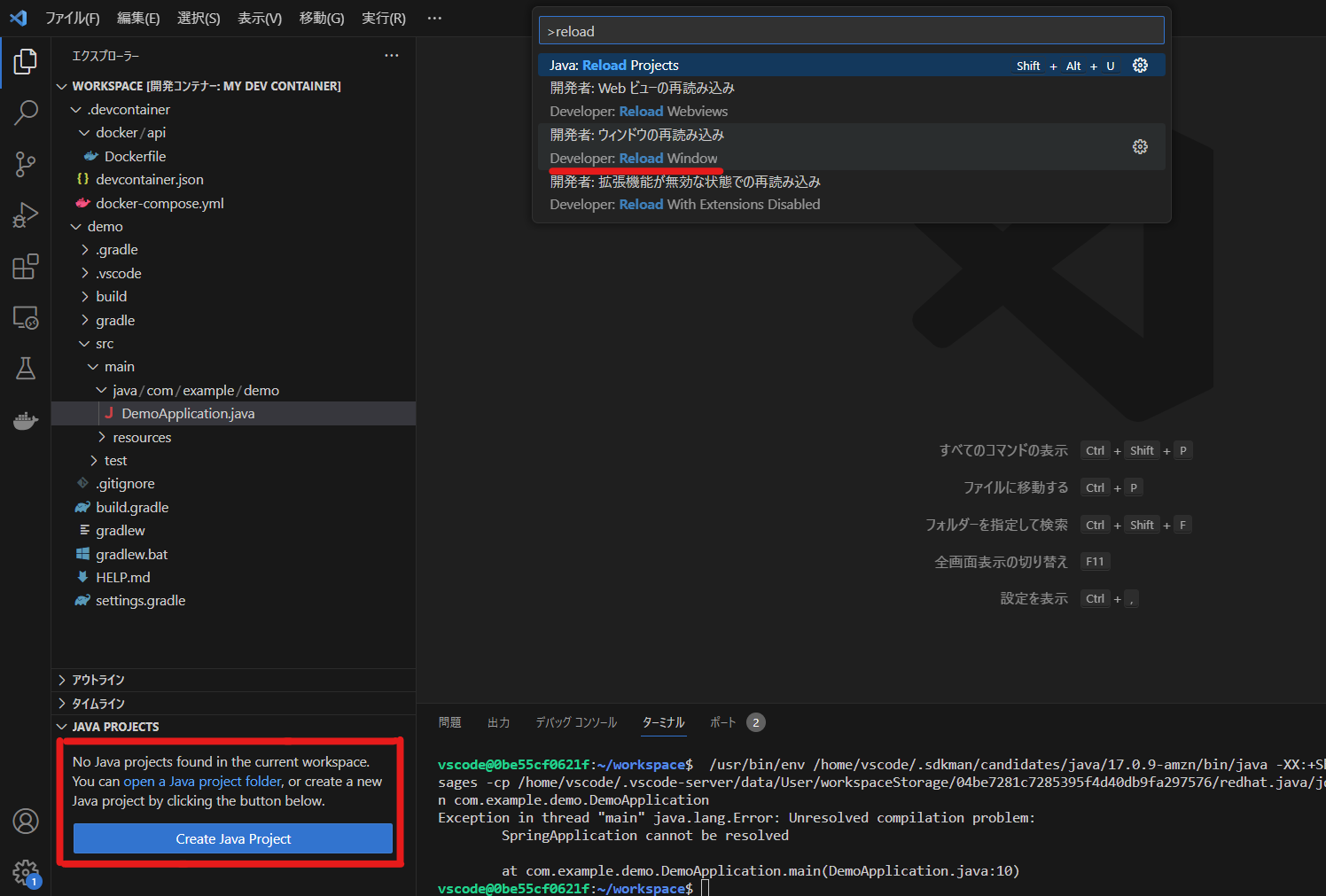Open the Search view in the activity bar
Viewport: 1326px width, 896px height.
coord(26,113)
